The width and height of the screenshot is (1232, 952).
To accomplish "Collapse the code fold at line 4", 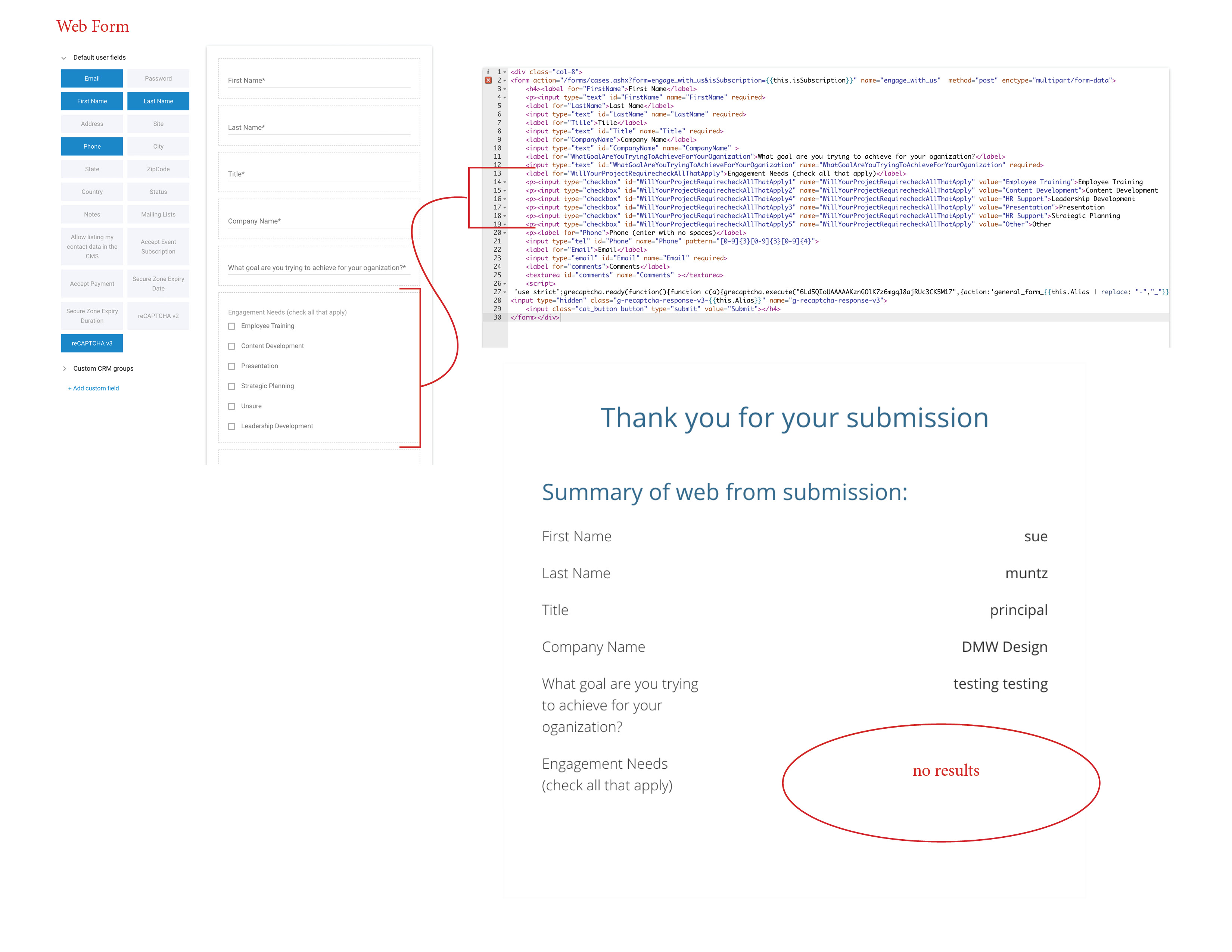I will click(505, 97).
